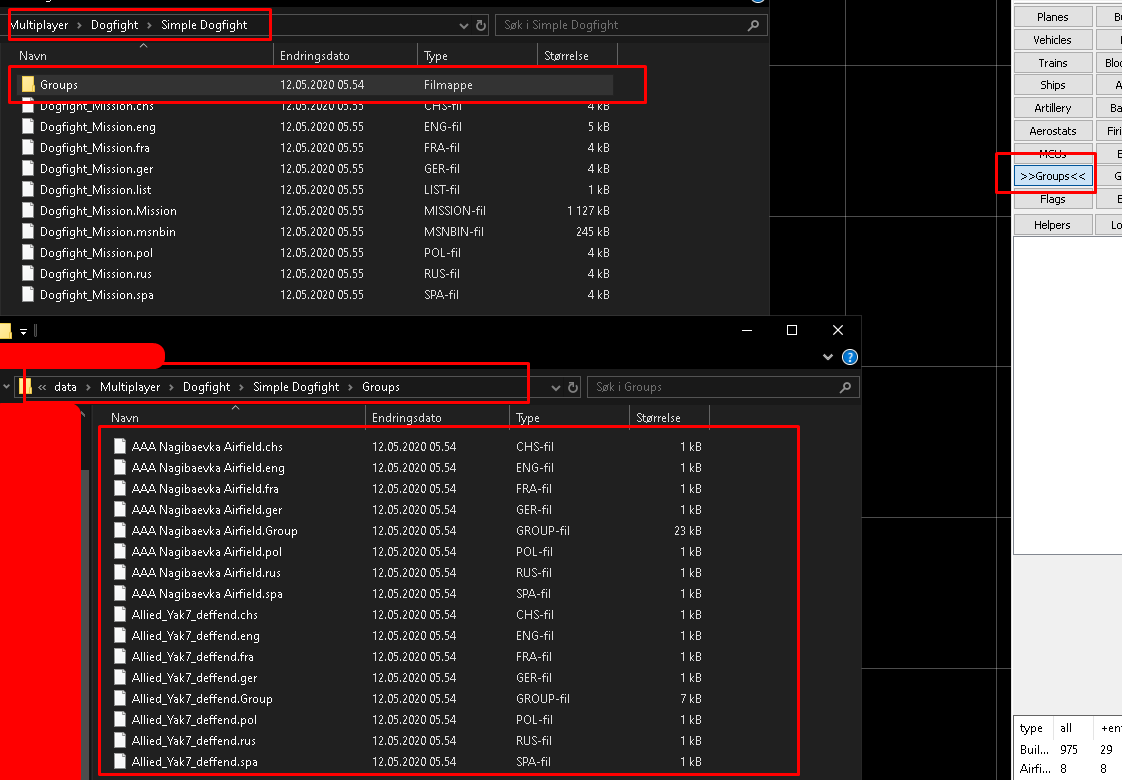Viewport: 1122px width, 780px height.
Task: Click the AAA Nagibaevka Airfield.Group file icon
Action: click(120, 531)
